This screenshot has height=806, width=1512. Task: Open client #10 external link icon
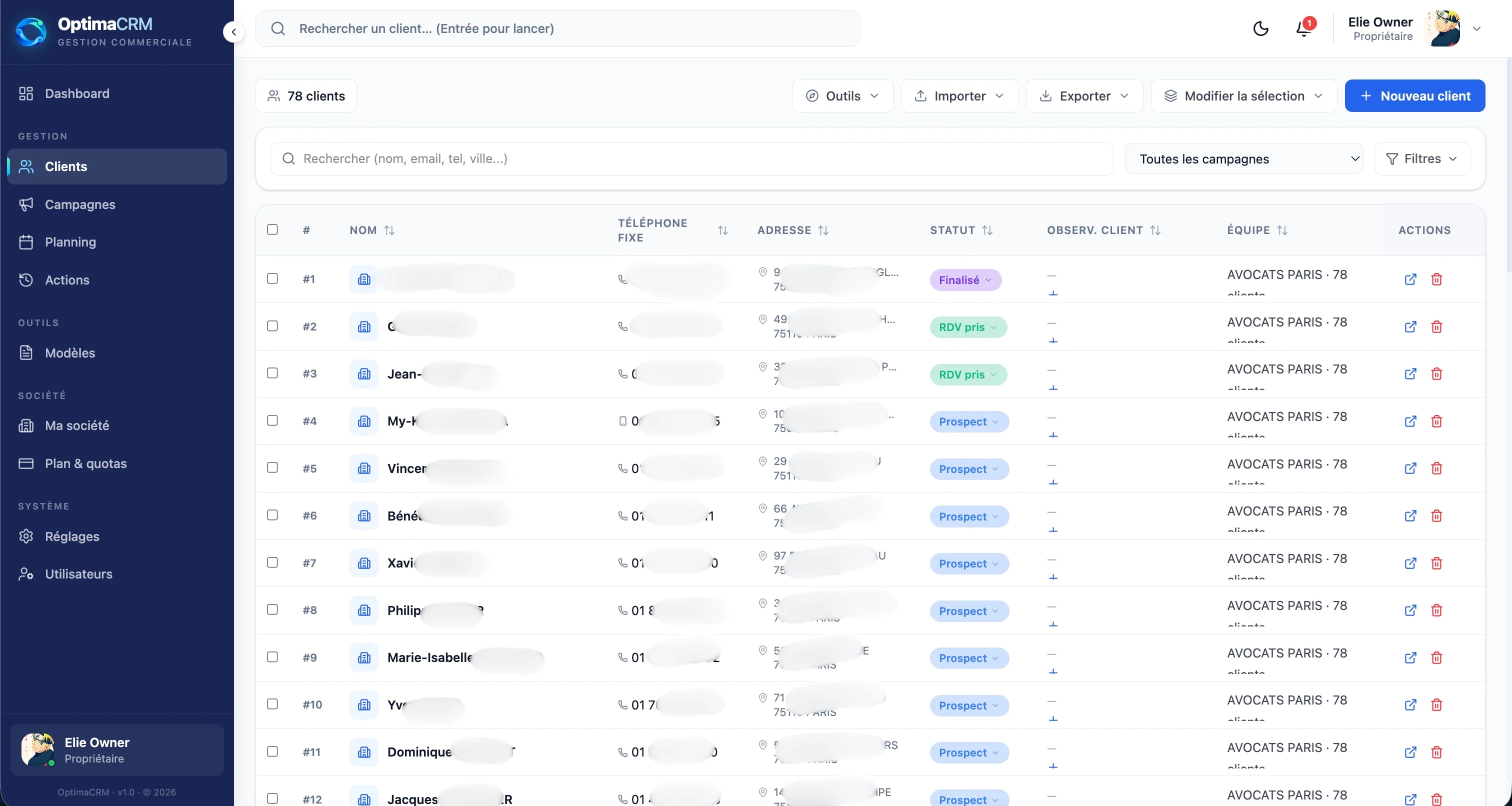click(x=1410, y=705)
